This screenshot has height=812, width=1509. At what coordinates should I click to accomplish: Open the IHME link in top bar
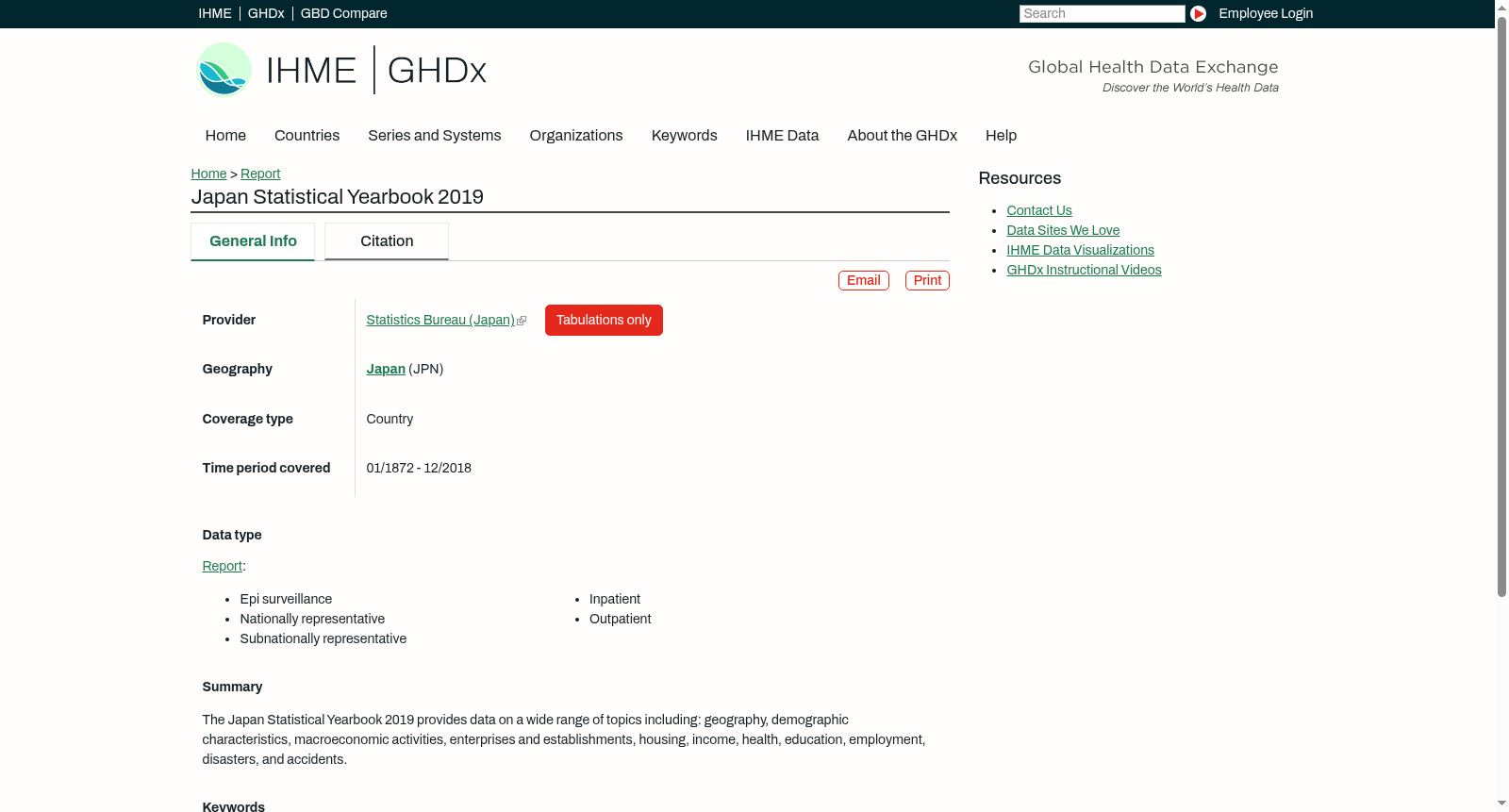(x=215, y=13)
